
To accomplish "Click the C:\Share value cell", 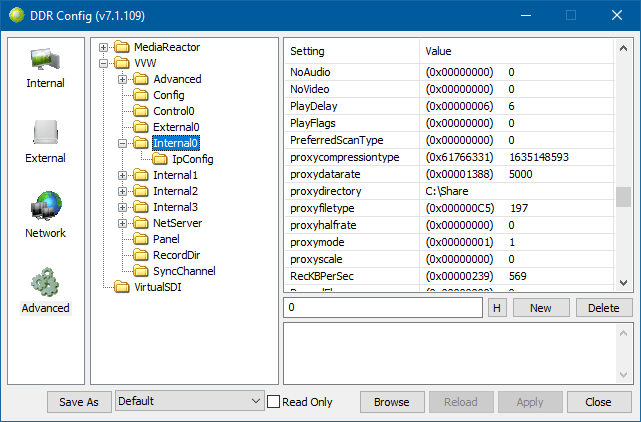I will (517, 191).
